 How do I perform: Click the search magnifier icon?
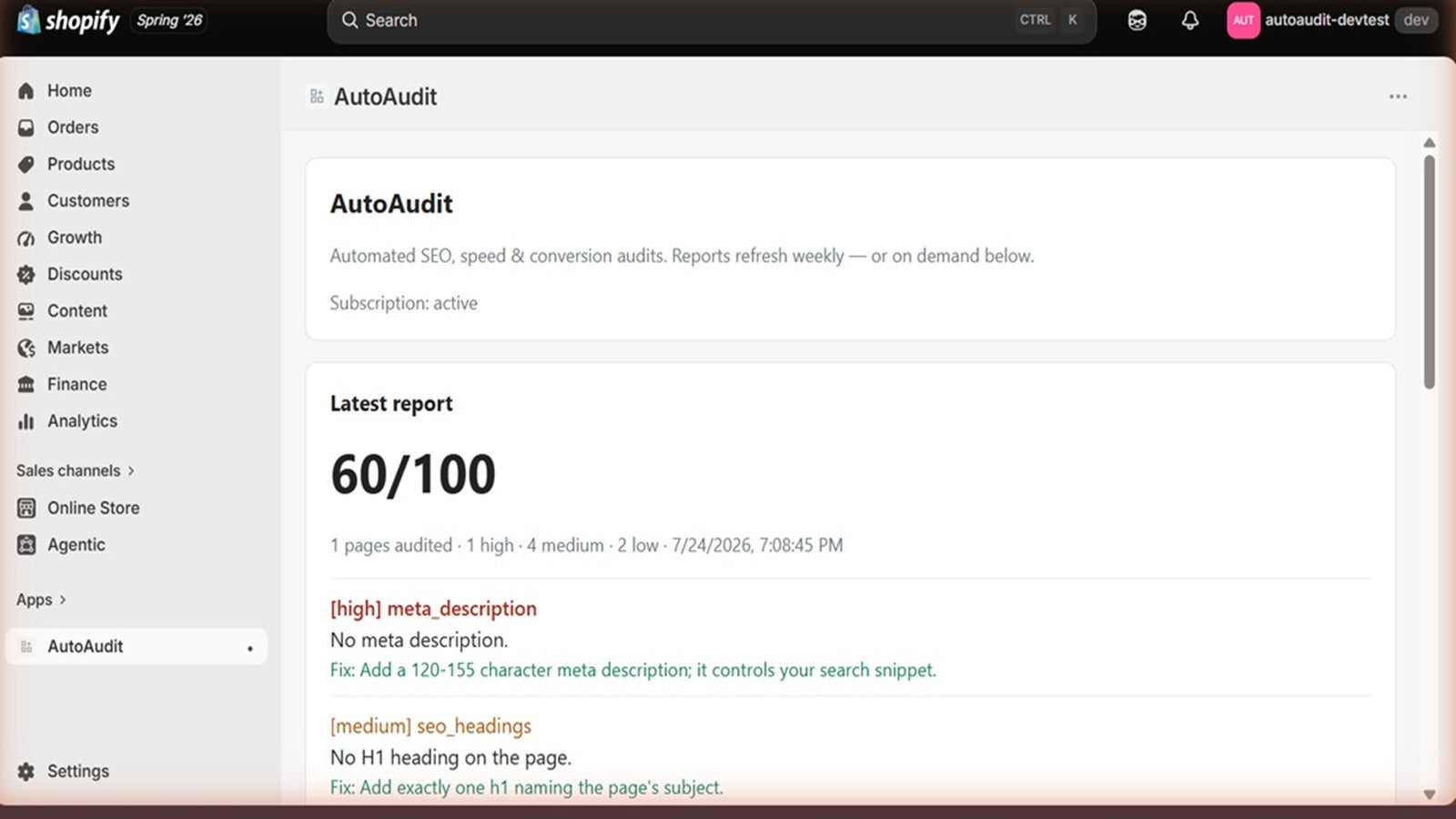click(x=349, y=20)
